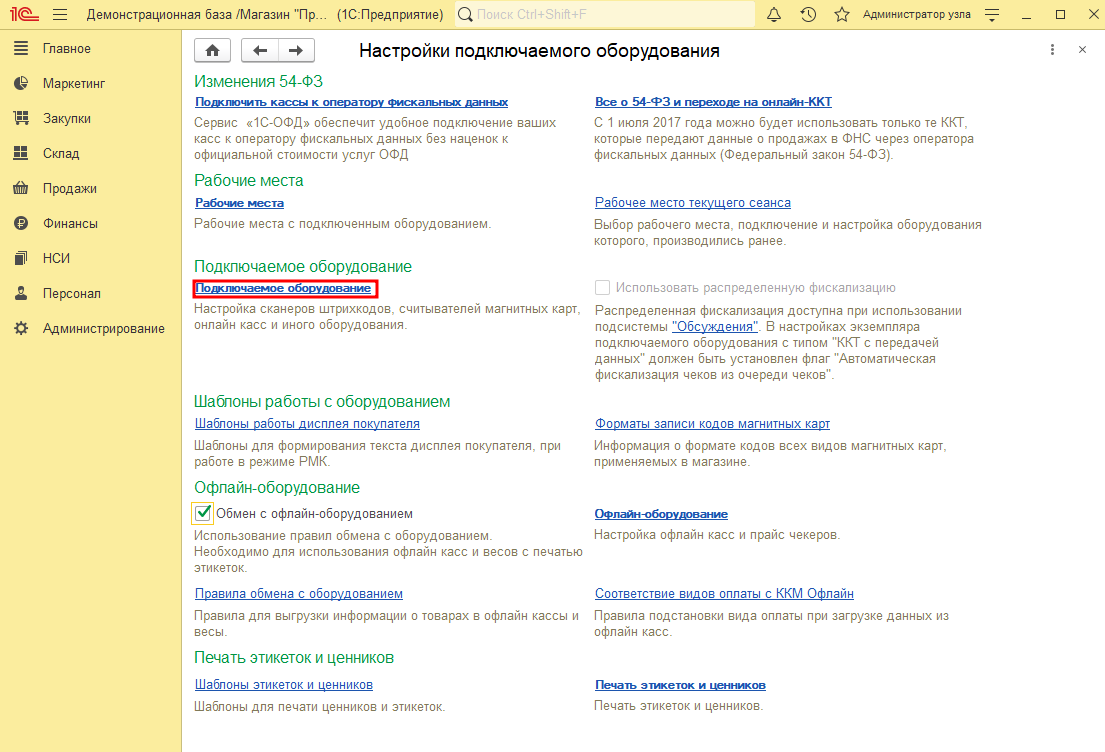Open the "Обсуждения" link
The image size is (1105, 752).
click(x=715, y=327)
